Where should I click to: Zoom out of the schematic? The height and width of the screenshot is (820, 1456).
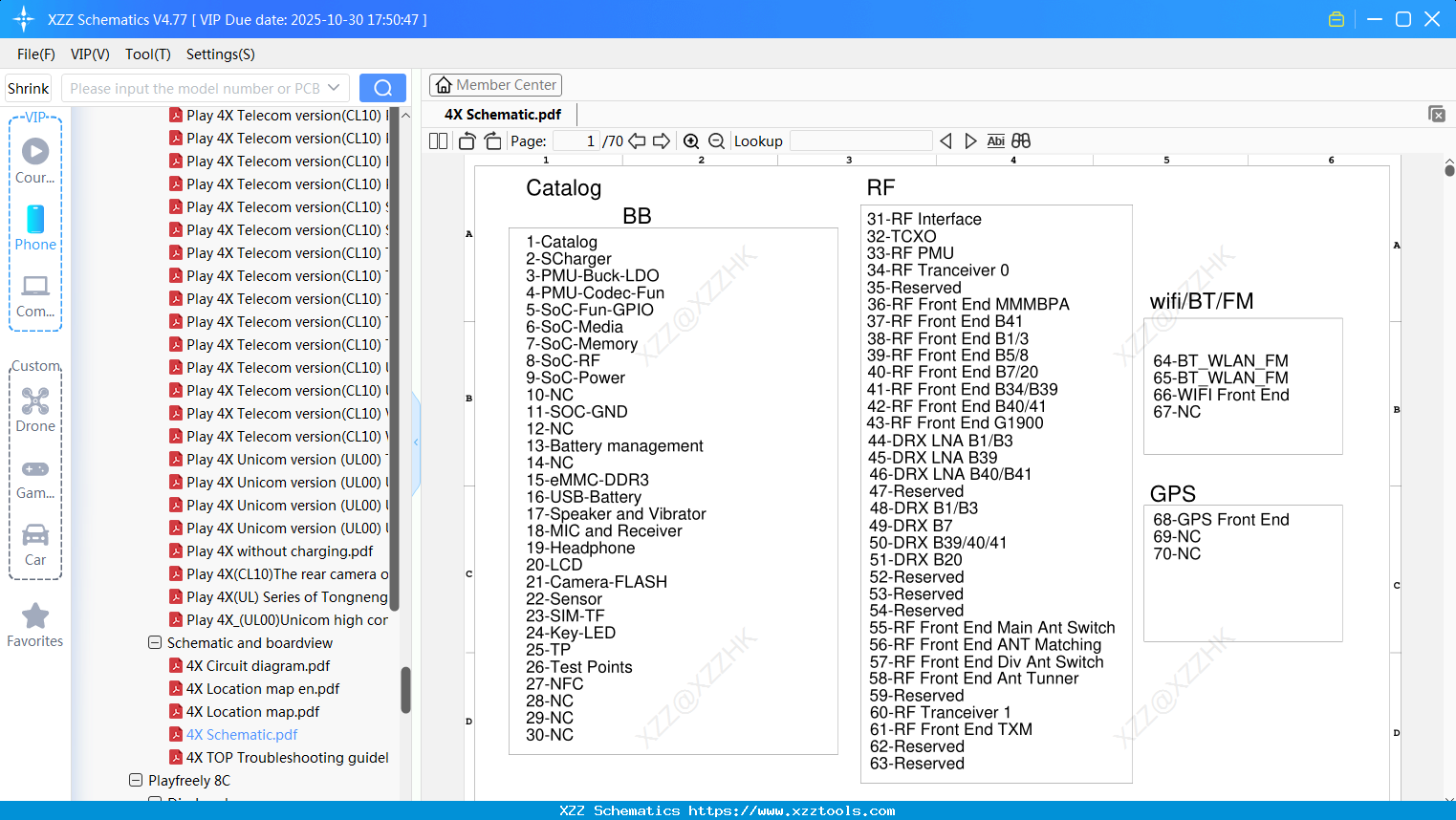click(x=716, y=140)
